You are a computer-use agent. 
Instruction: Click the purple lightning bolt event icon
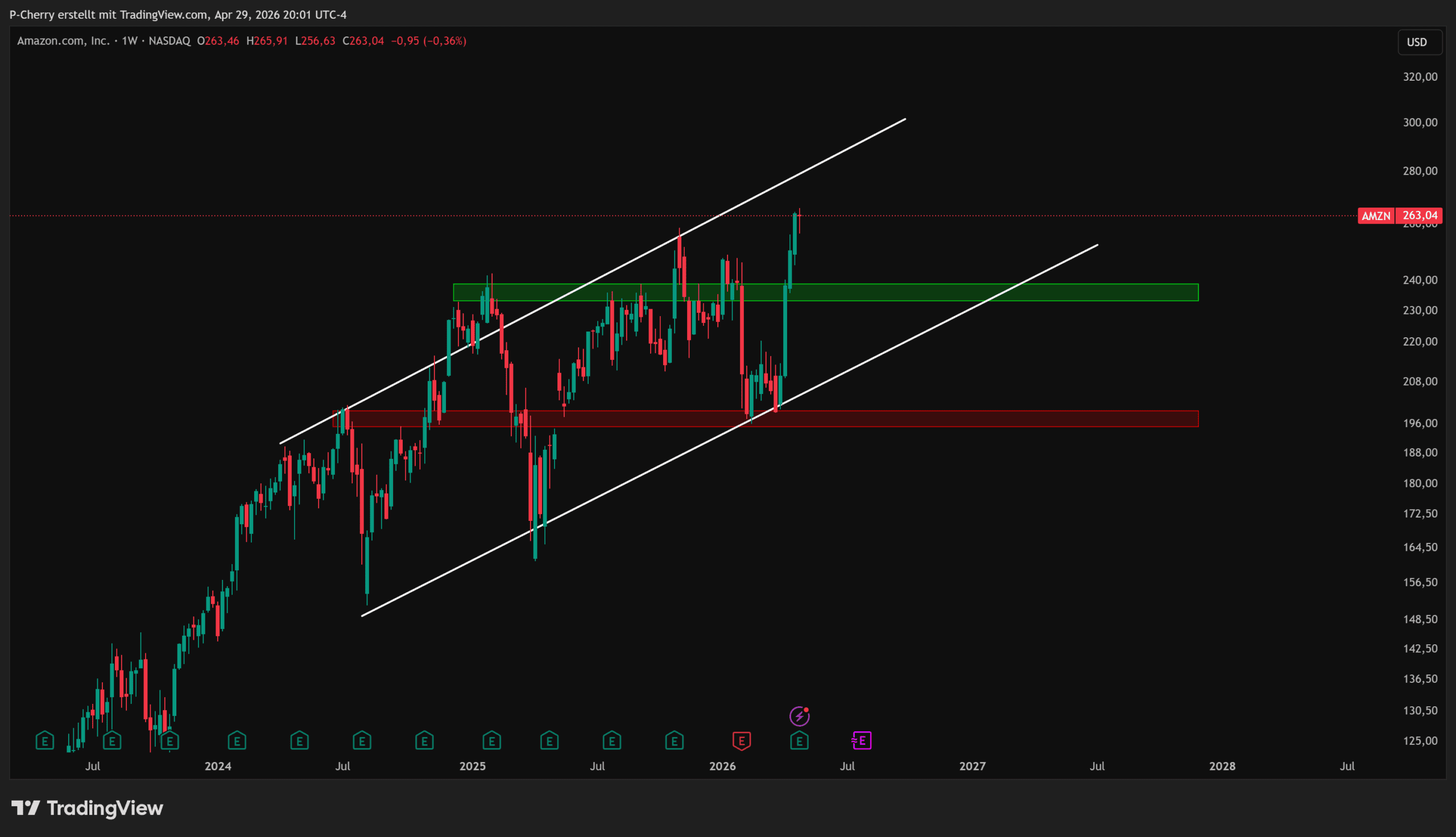pos(799,716)
